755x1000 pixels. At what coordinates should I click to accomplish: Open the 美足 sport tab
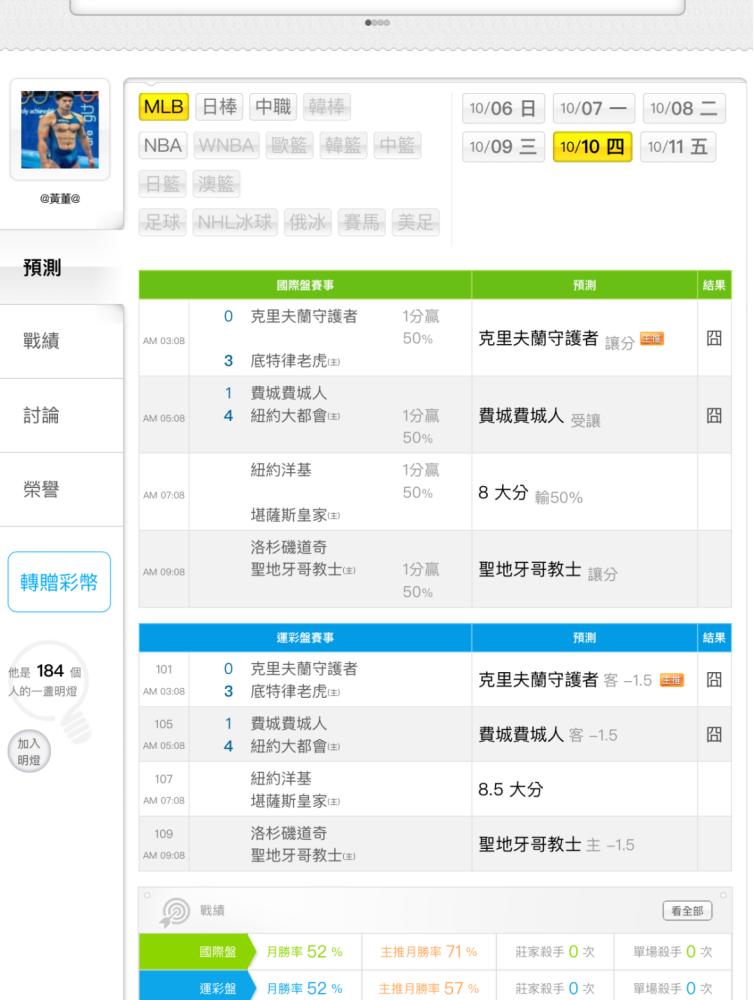tap(415, 223)
